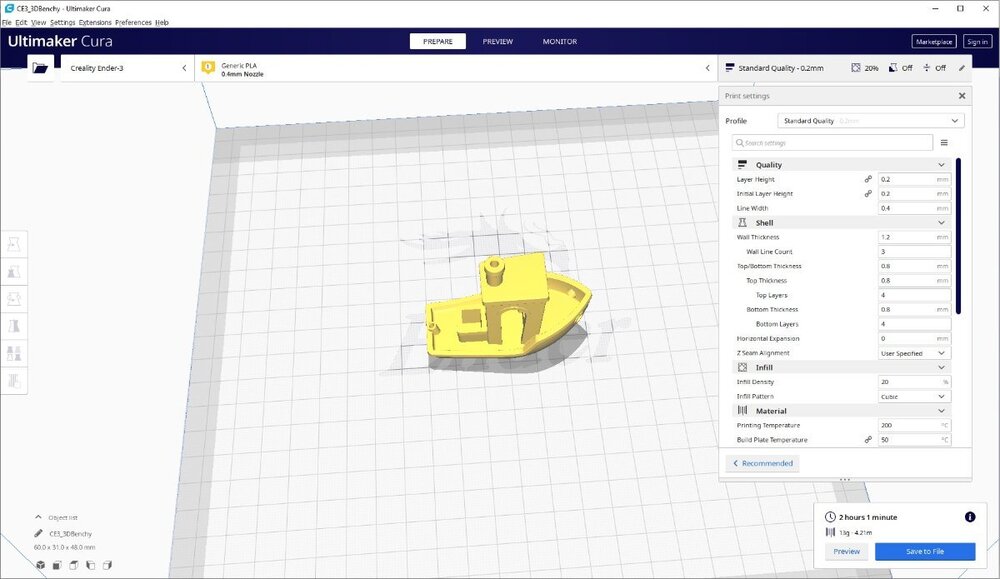Viewport: 1000px width, 579px height.
Task: Open the File menu
Action: pos(7,22)
